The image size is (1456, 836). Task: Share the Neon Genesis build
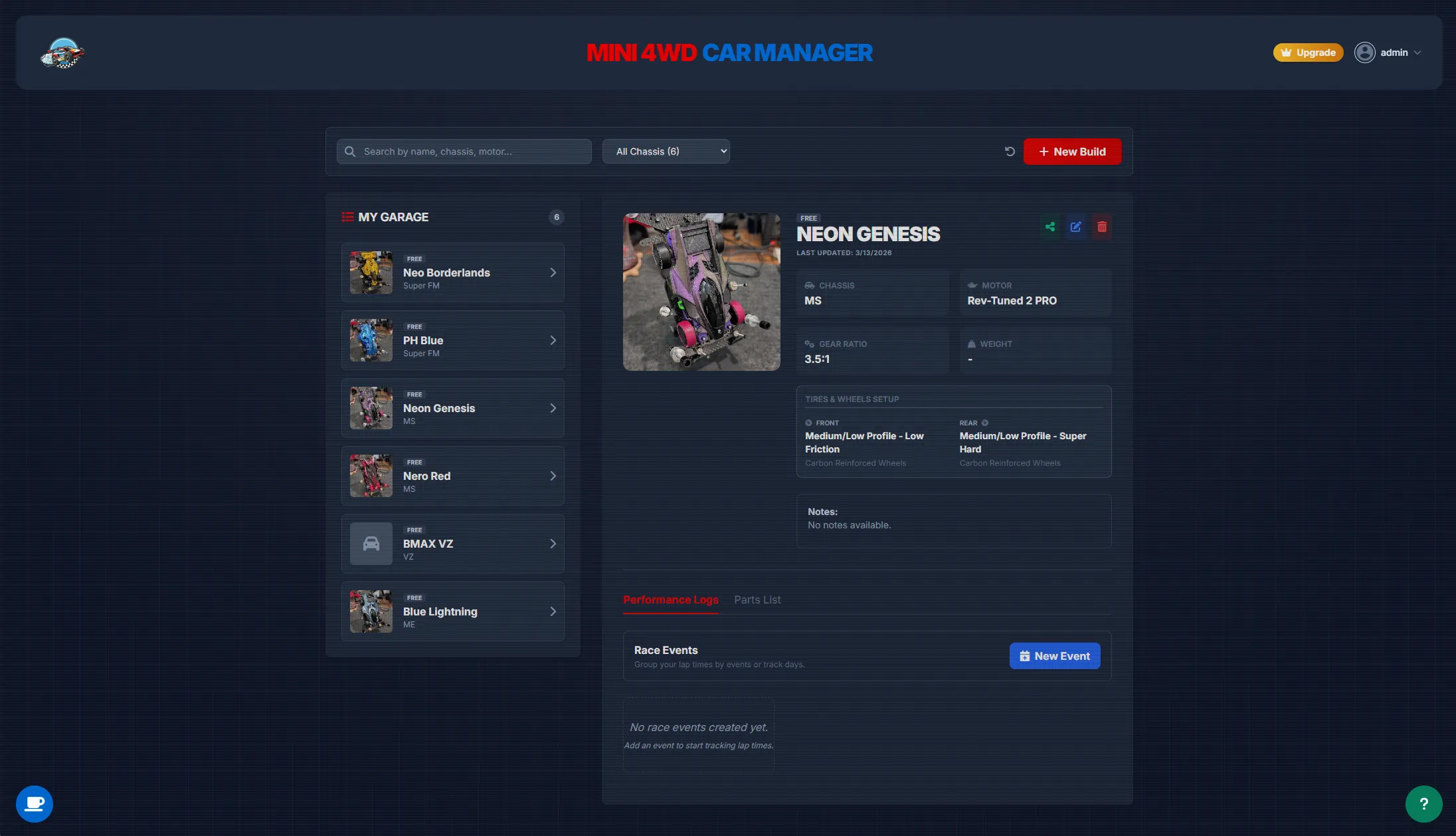tap(1050, 227)
